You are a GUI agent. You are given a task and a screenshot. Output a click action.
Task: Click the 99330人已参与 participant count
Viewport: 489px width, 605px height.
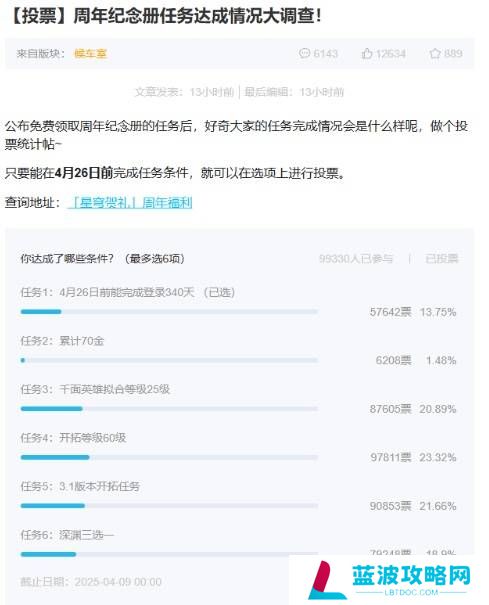[355, 259]
